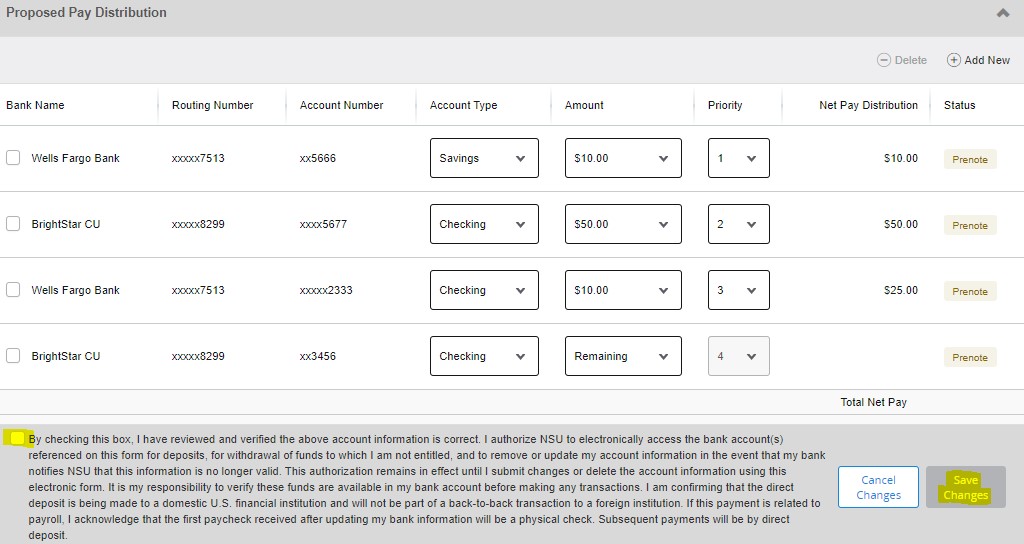Click the Account Type column header

[x=464, y=105]
